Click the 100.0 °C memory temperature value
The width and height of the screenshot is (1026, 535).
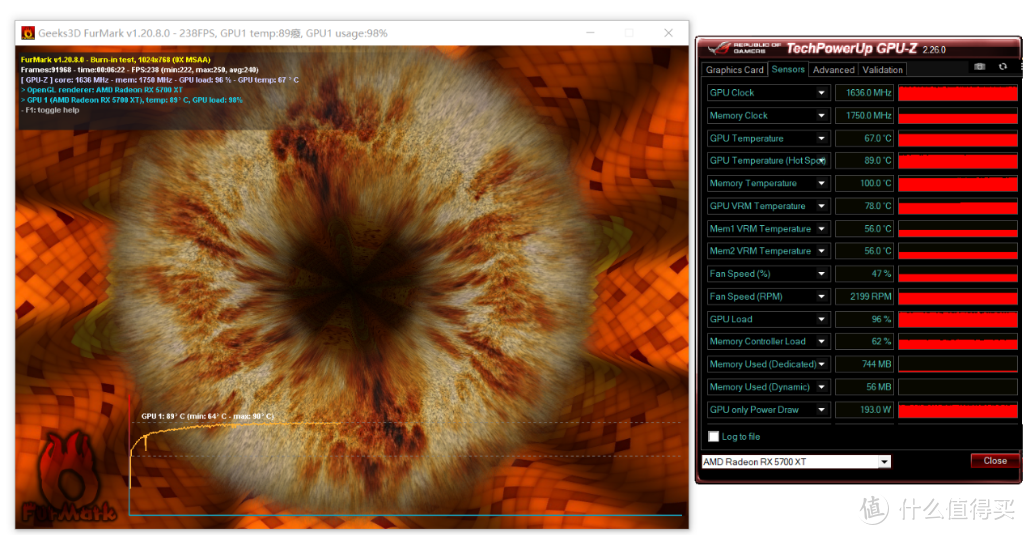865,183
